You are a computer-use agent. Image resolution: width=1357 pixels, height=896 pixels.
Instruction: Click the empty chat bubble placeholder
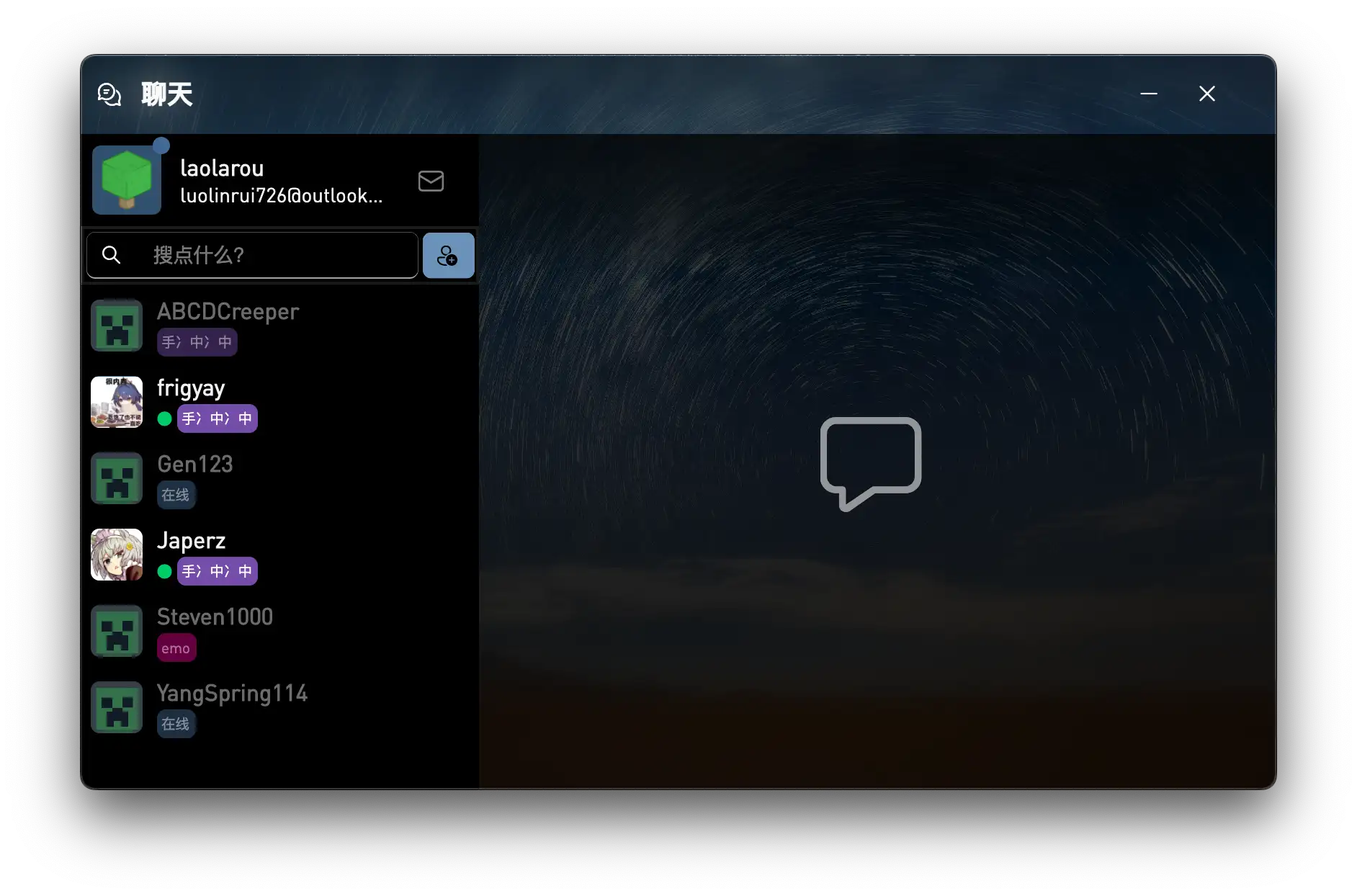871,464
